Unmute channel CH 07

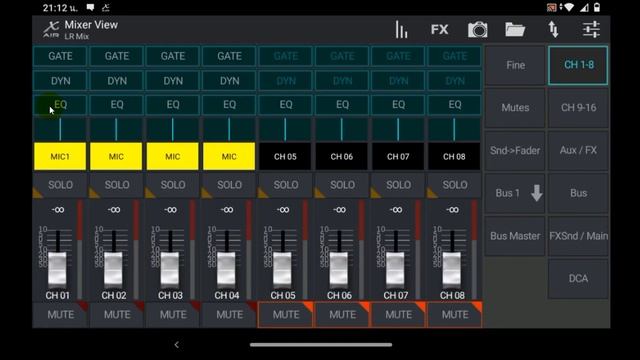398,315
